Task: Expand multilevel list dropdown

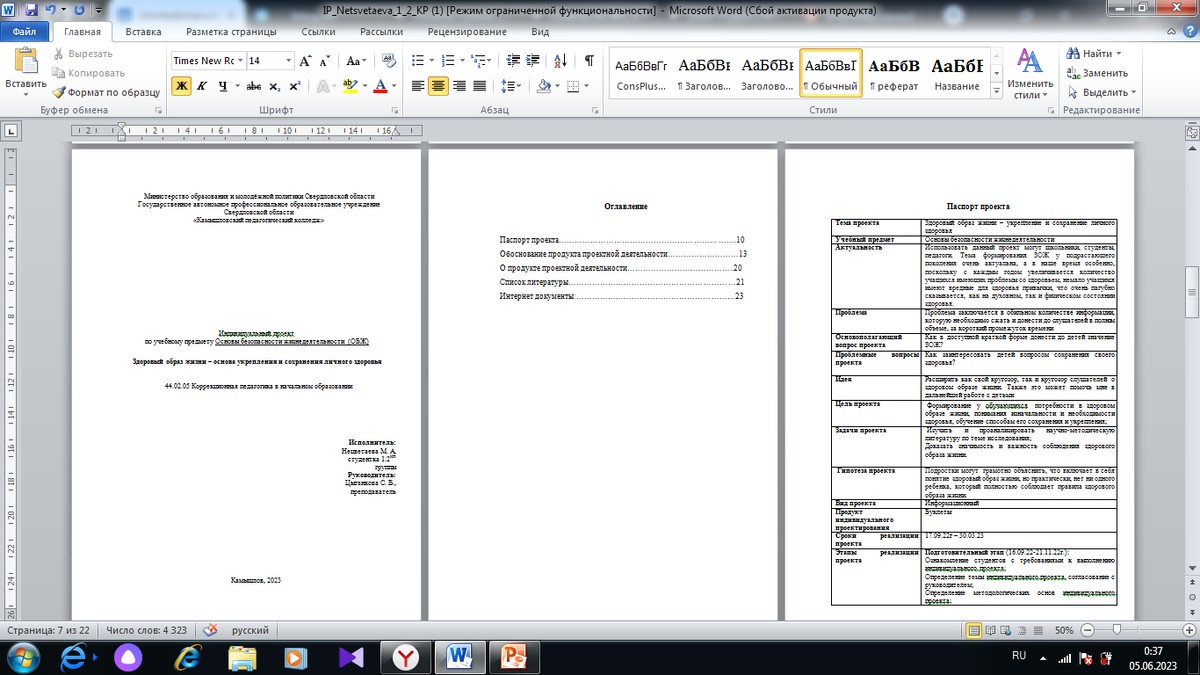Action: point(487,61)
